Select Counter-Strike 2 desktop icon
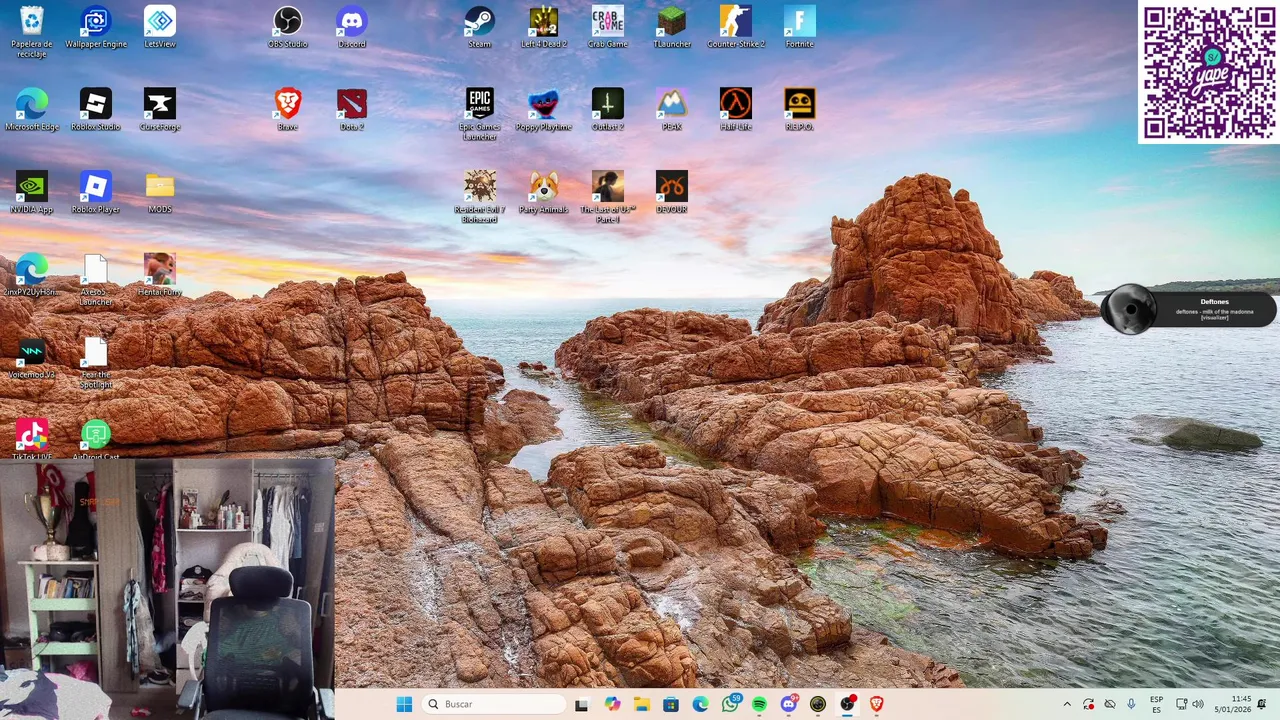1280x720 pixels. point(736,27)
